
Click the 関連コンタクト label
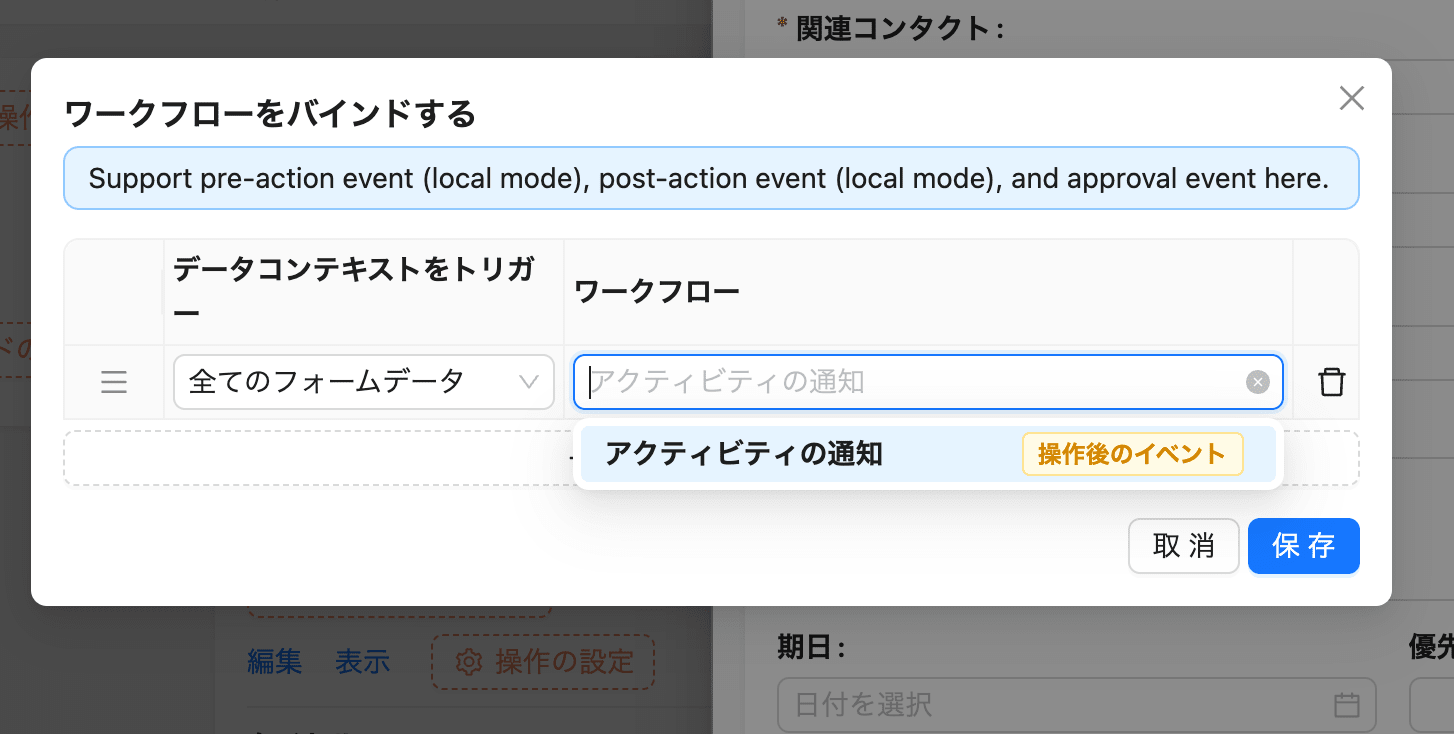(890, 29)
